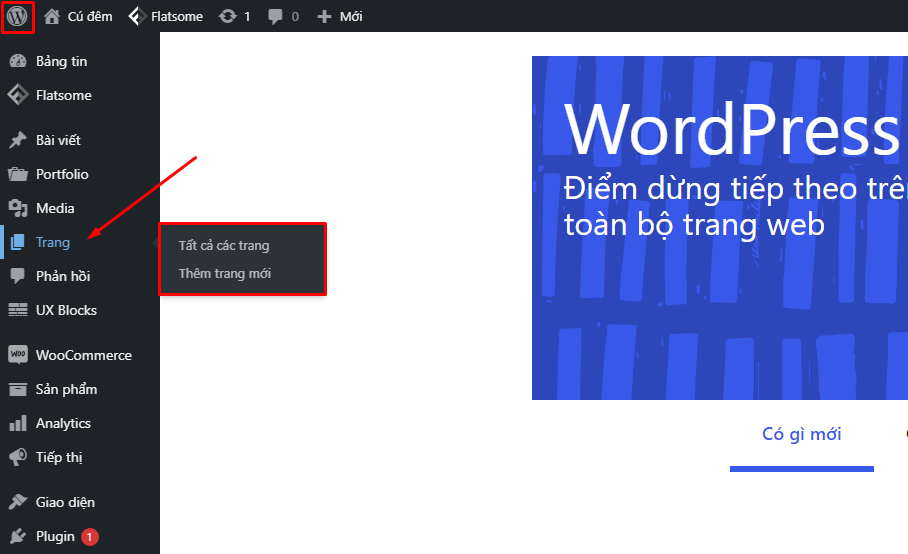Open Flatsome menu in top admin bar
This screenshot has height=554, width=908.
[177, 16]
